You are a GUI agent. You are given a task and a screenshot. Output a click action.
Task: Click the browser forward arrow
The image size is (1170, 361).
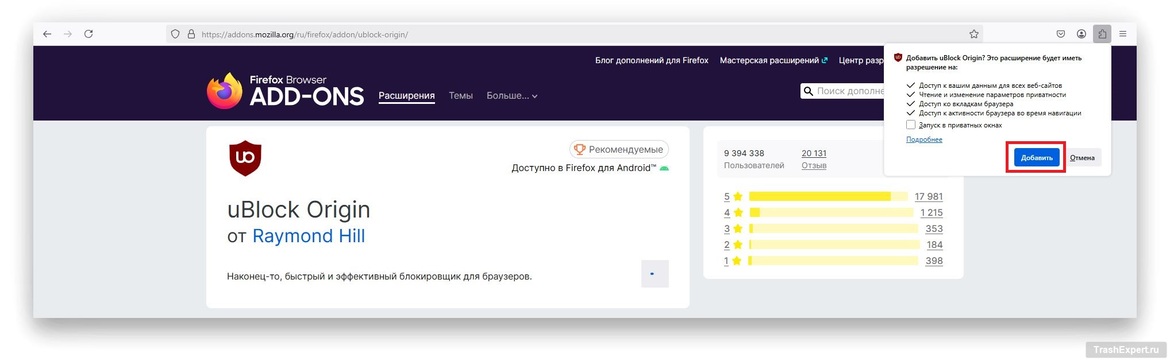(x=68, y=34)
